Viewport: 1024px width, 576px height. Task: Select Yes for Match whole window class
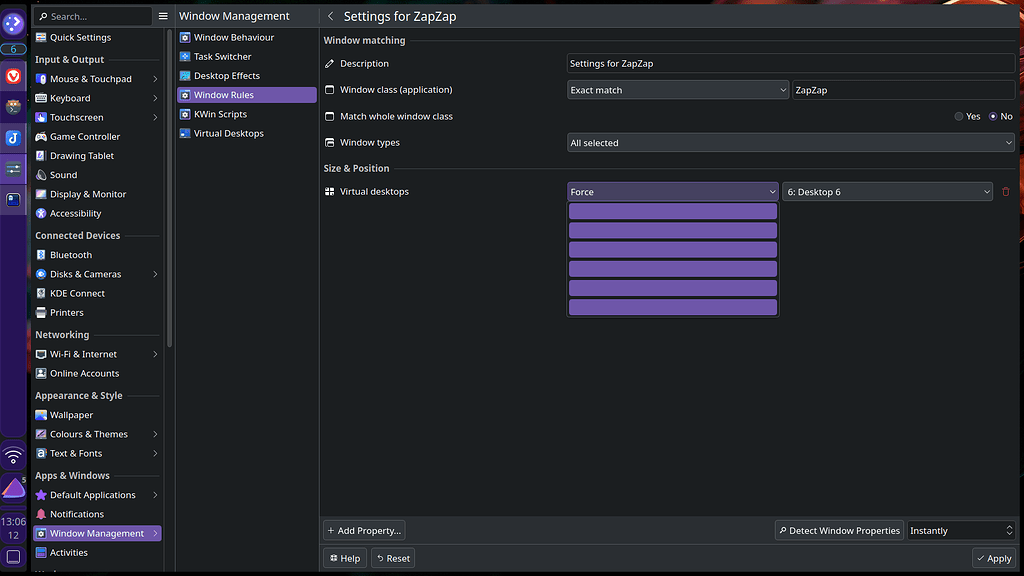tap(967, 116)
